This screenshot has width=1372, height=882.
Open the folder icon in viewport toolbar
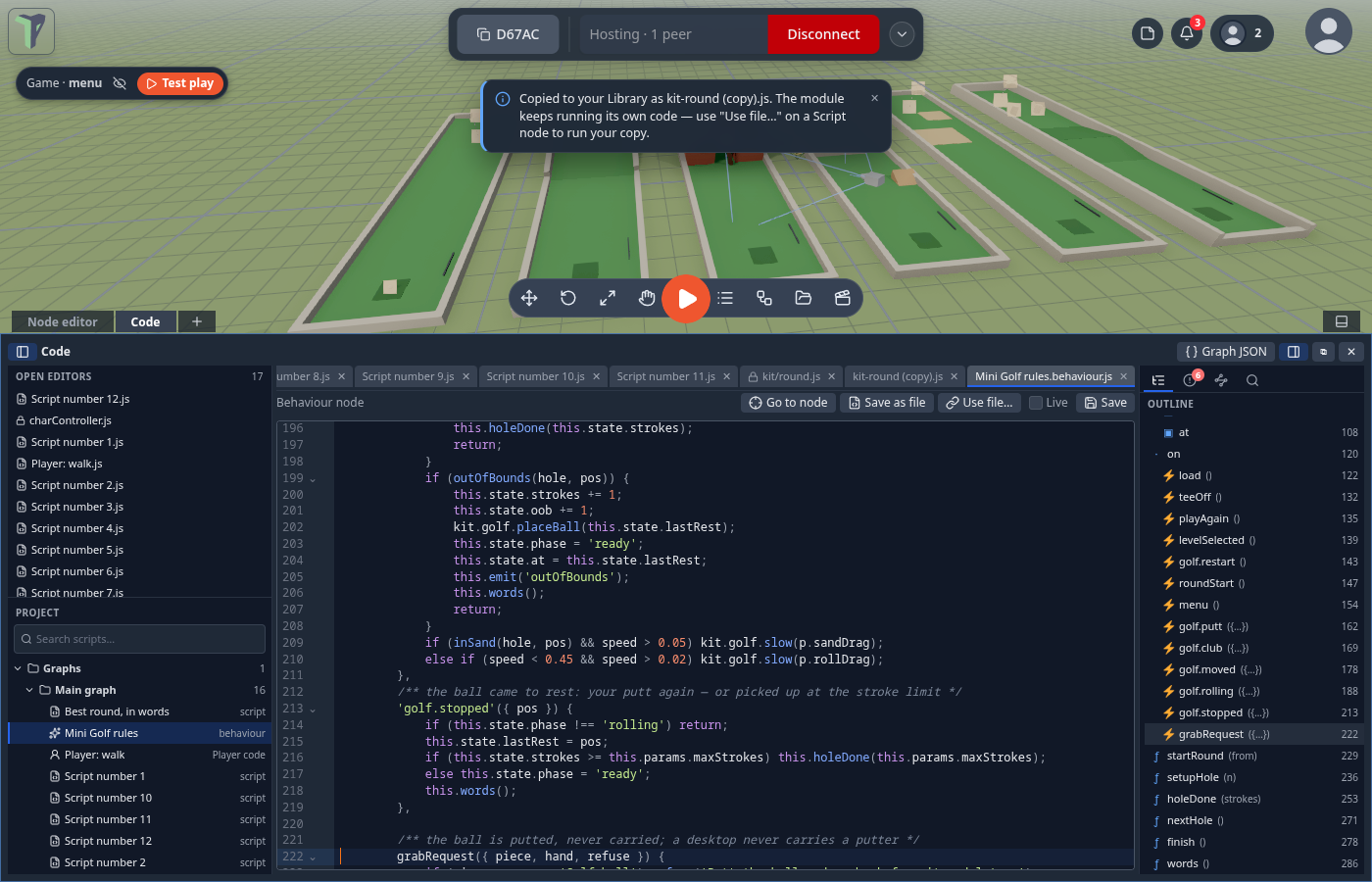click(804, 298)
